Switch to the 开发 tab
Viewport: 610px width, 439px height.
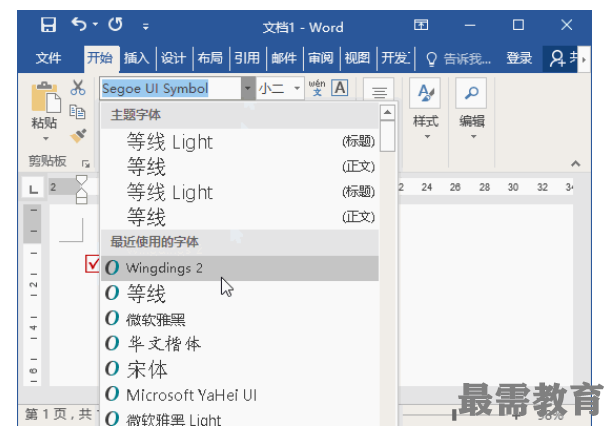pyautogui.click(x=395, y=58)
